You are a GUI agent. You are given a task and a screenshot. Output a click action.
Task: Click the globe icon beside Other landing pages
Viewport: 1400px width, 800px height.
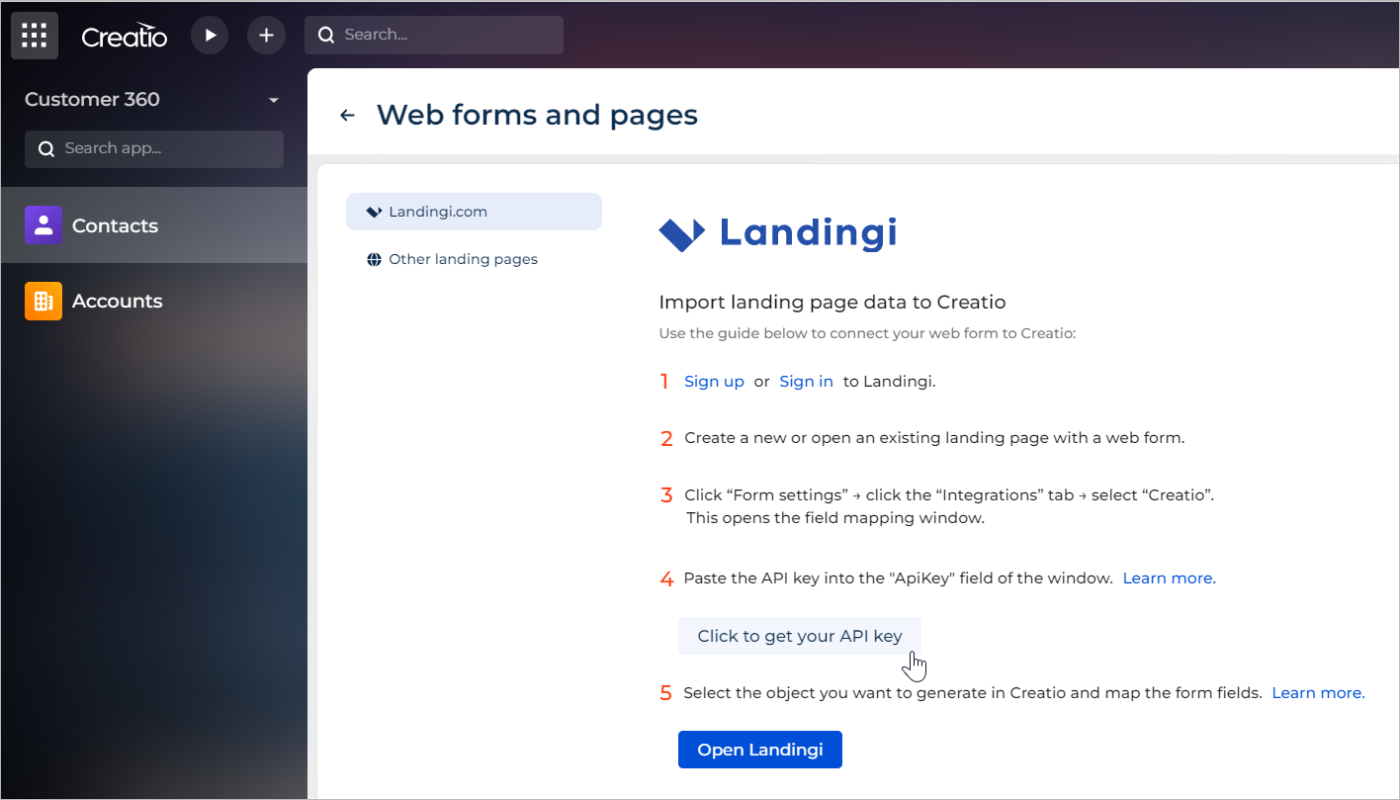[373, 258]
